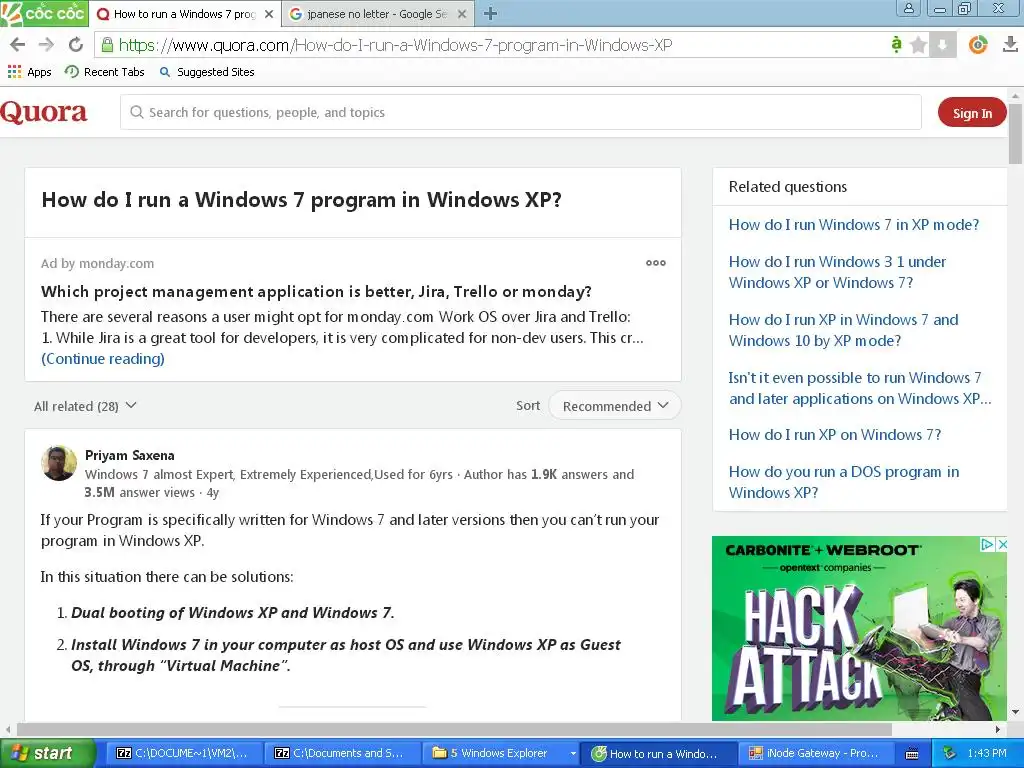Image resolution: width=1024 pixels, height=768 pixels.
Task: Bookmark the page with the star icon
Action: [918, 45]
